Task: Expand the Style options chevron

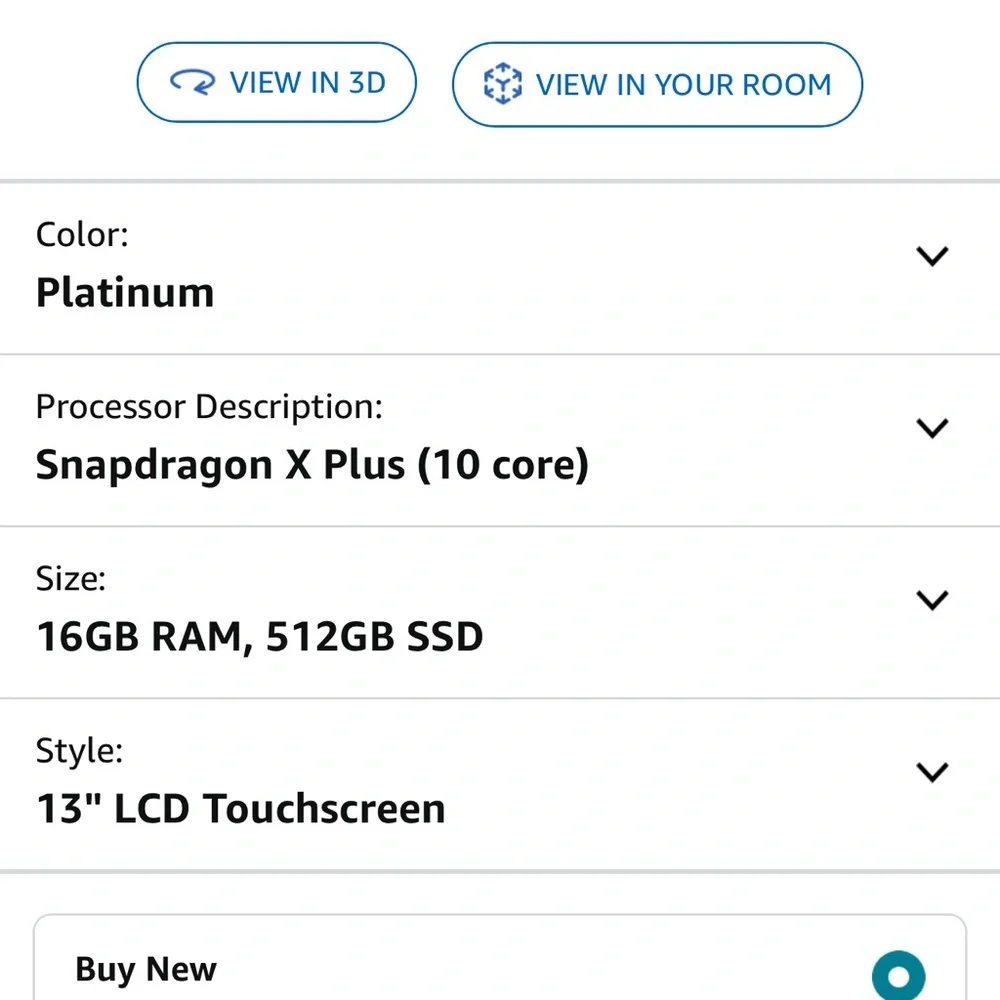Action: click(932, 772)
